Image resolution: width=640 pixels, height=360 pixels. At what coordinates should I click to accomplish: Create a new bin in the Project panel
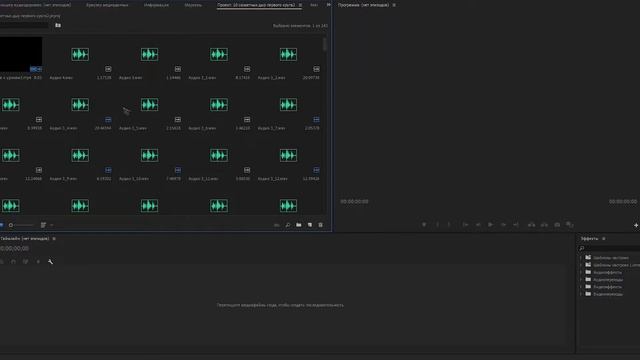(x=299, y=225)
